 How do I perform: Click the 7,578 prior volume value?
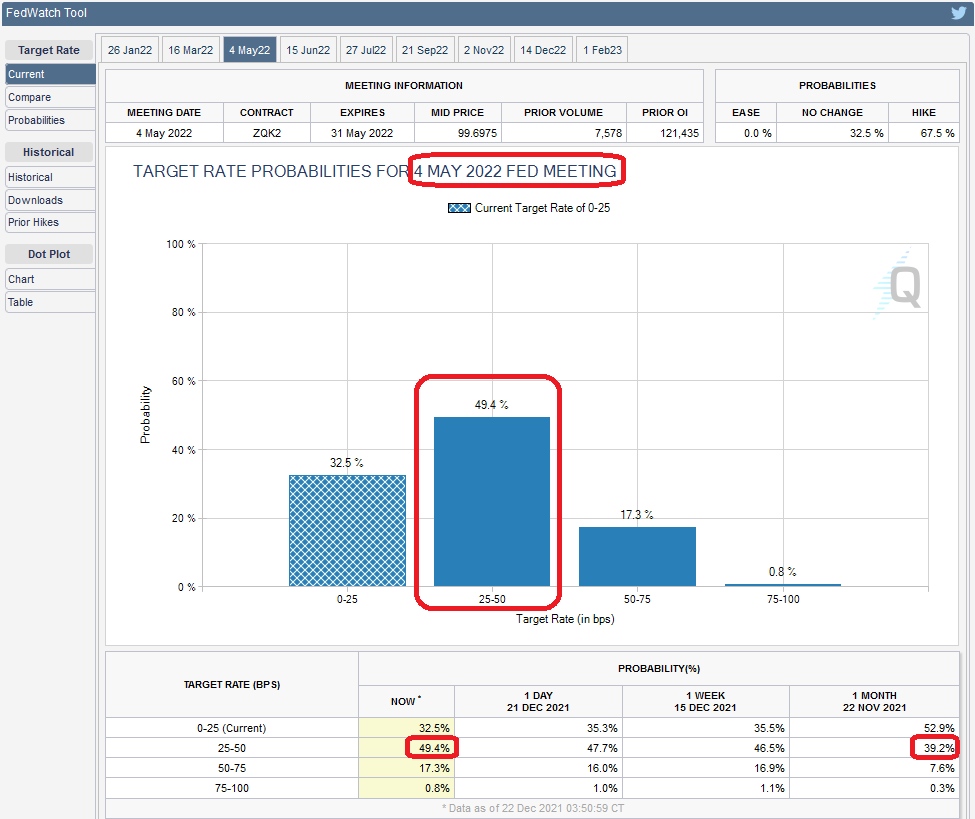[608, 133]
